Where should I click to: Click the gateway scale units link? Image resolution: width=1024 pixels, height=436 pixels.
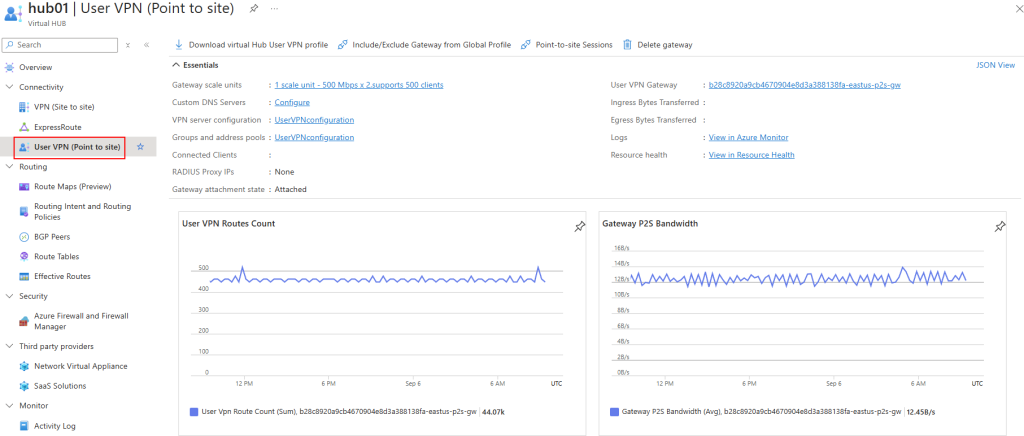click(x=359, y=85)
